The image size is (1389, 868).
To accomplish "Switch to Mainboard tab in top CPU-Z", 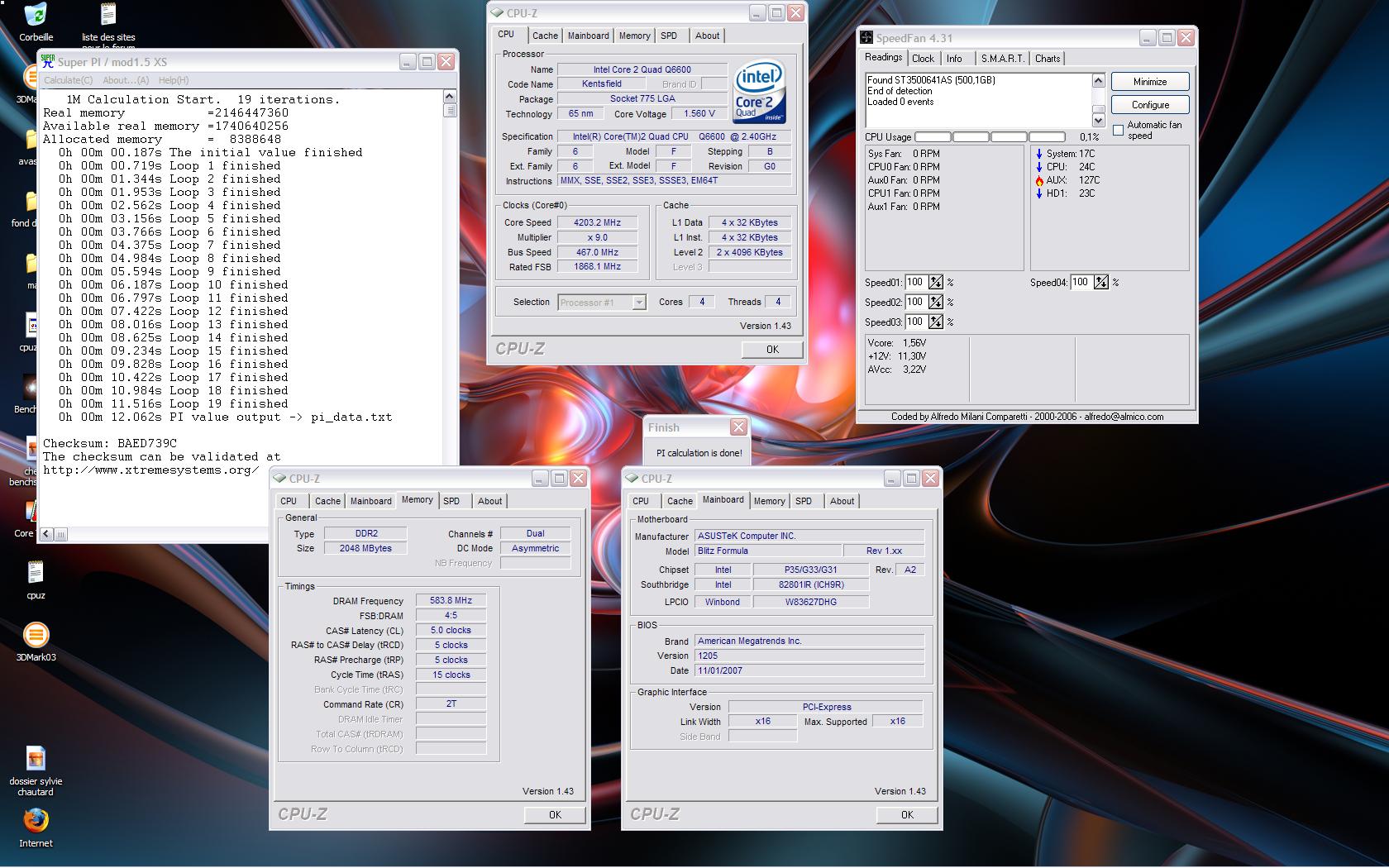I will click(x=589, y=36).
